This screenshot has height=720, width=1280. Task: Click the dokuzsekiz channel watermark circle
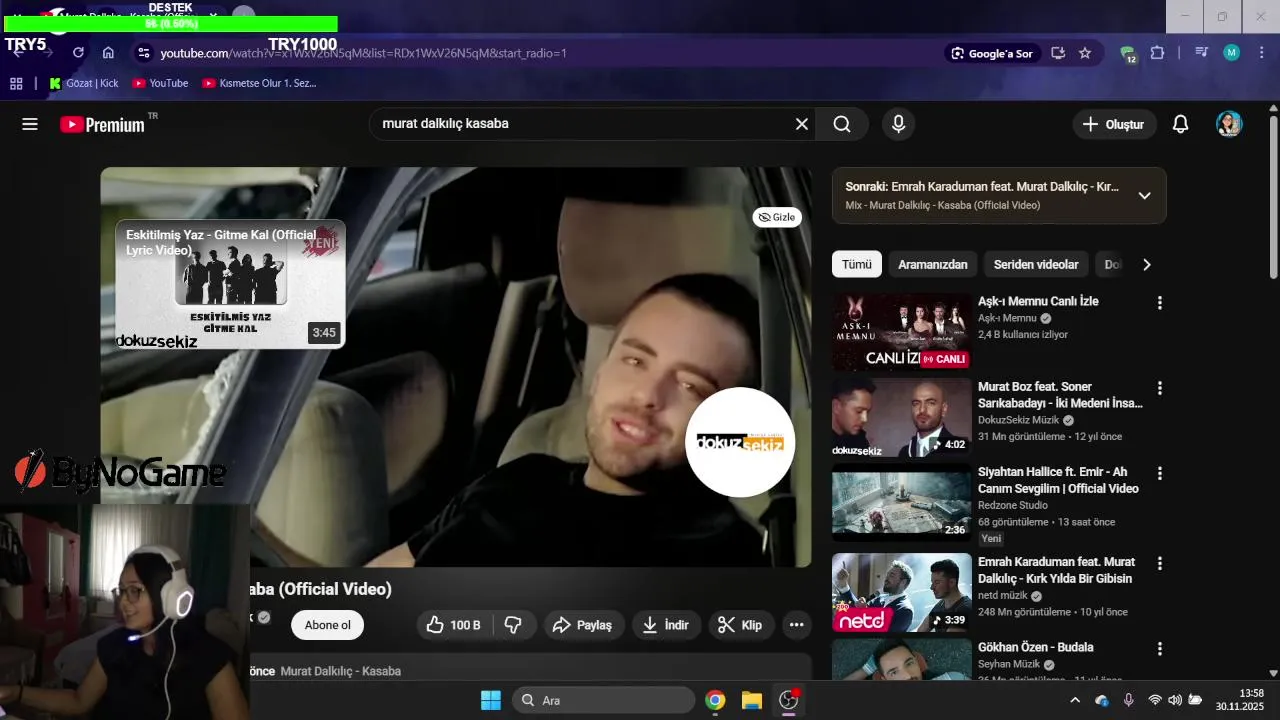point(740,442)
